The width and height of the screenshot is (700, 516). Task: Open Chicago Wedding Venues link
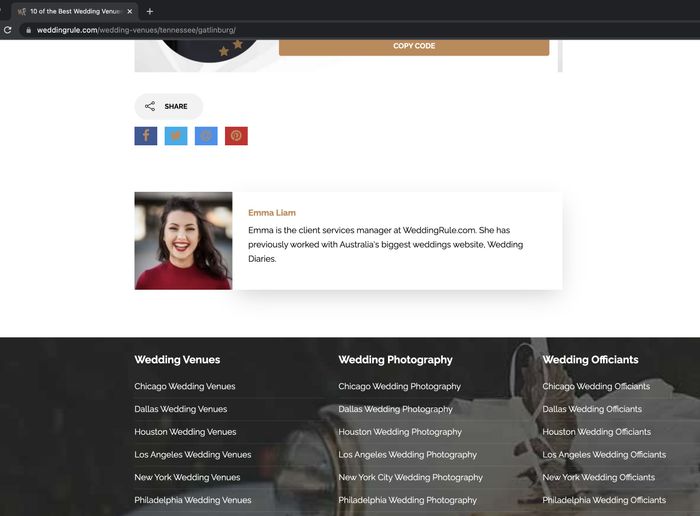point(184,386)
